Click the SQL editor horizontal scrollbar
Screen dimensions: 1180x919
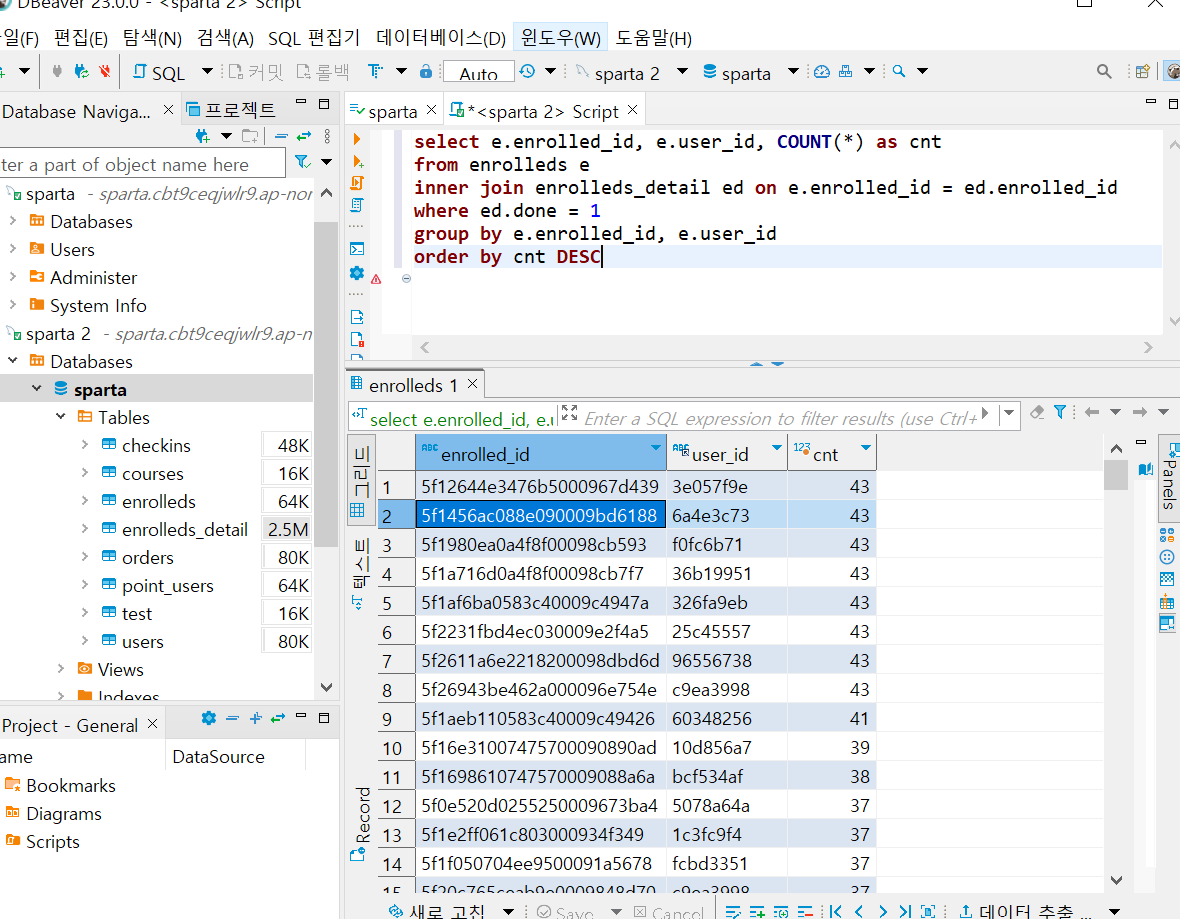pos(786,347)
